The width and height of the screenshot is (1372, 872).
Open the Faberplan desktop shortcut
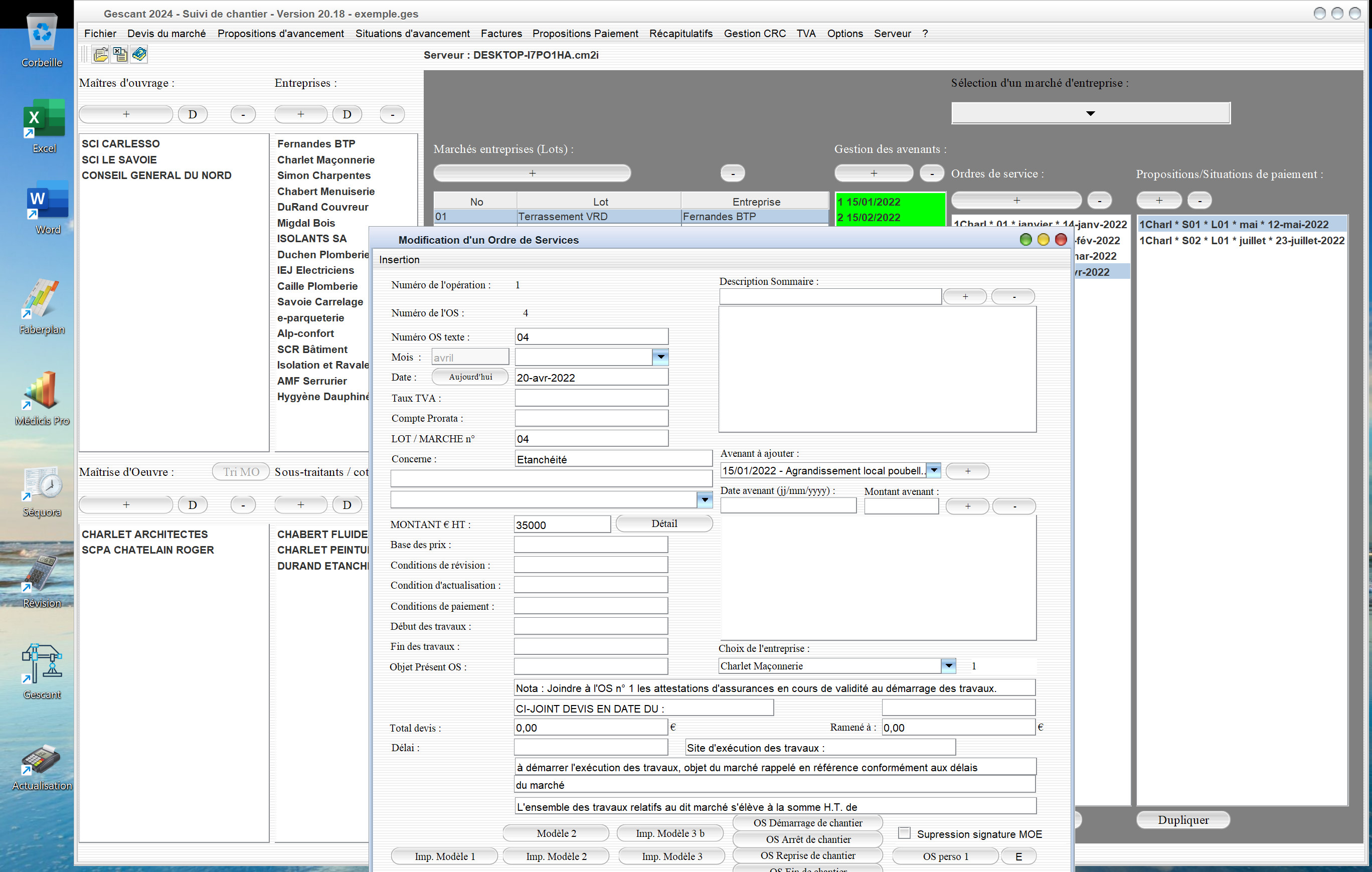[42, 307]
